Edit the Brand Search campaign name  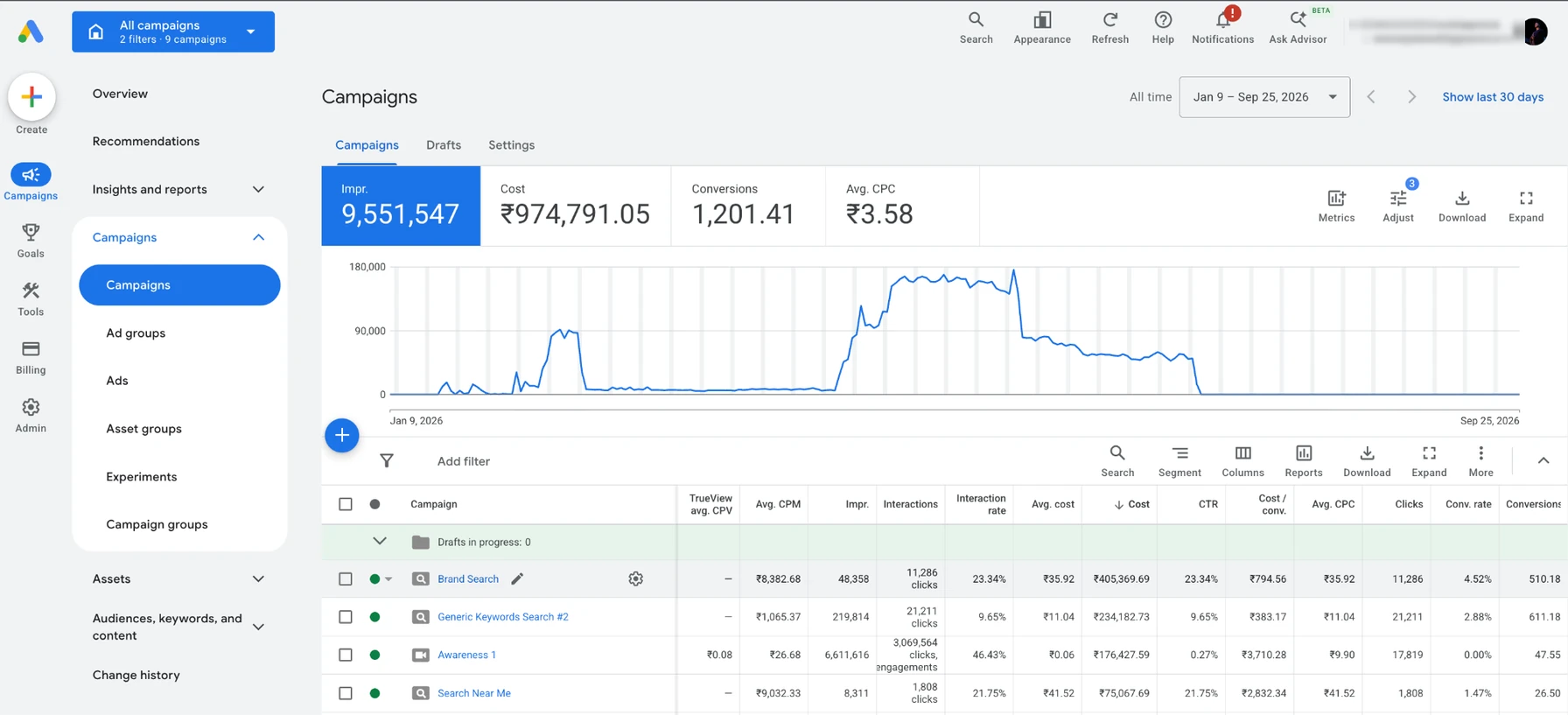click(517, 578)
